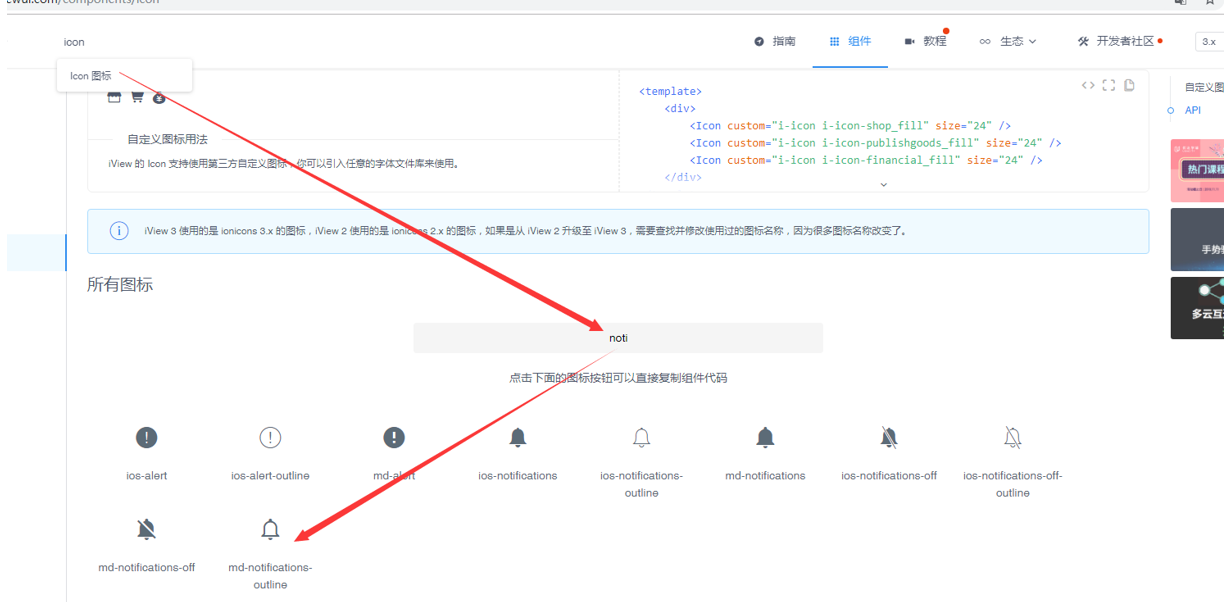Open the 组件 components tab

tap(850, 42)
